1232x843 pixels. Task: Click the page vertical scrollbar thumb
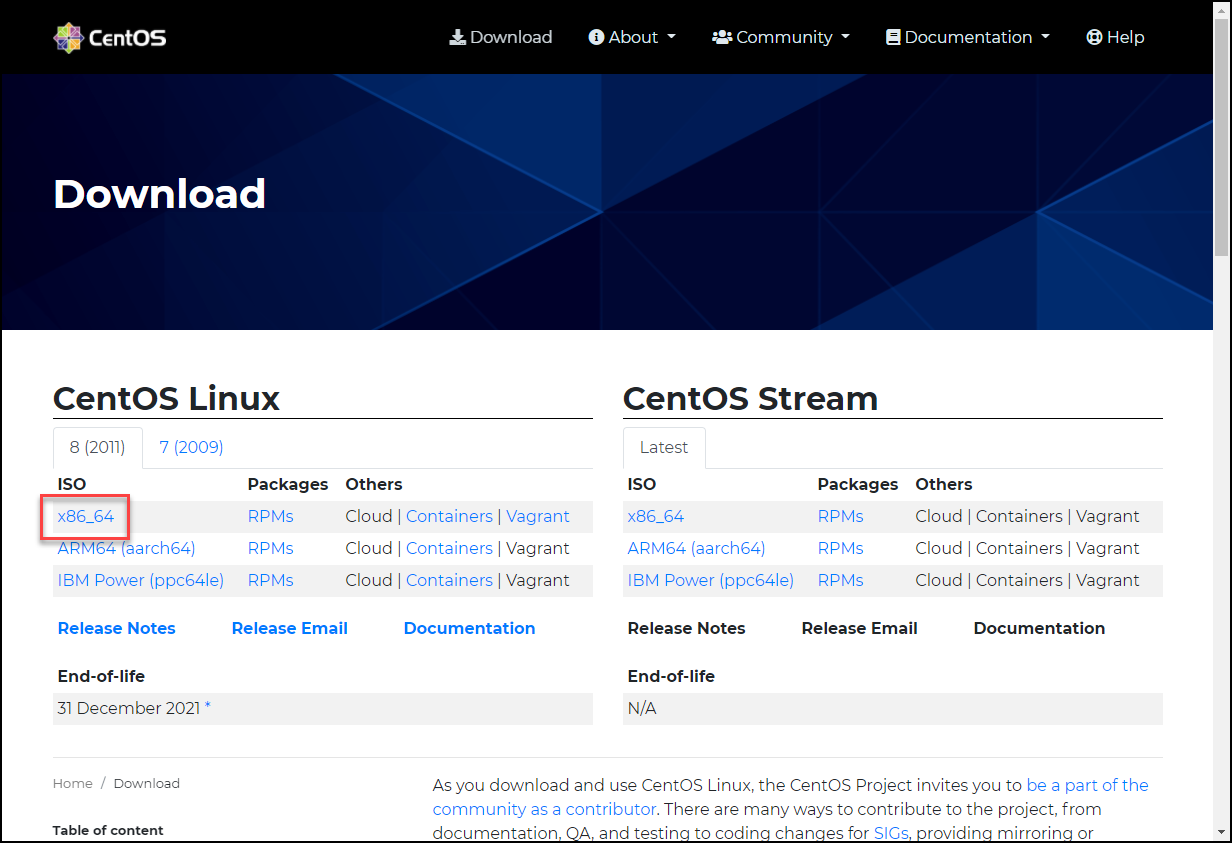(1221, 140)
